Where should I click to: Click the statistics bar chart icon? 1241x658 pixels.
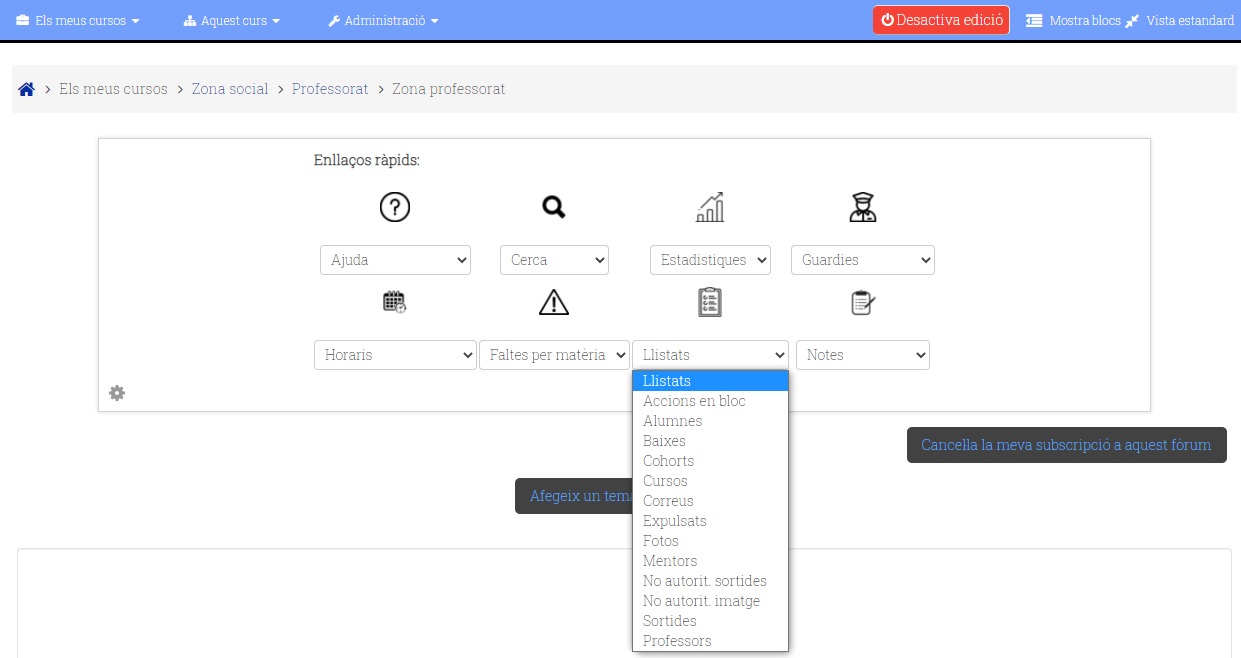tap(710, 207)
